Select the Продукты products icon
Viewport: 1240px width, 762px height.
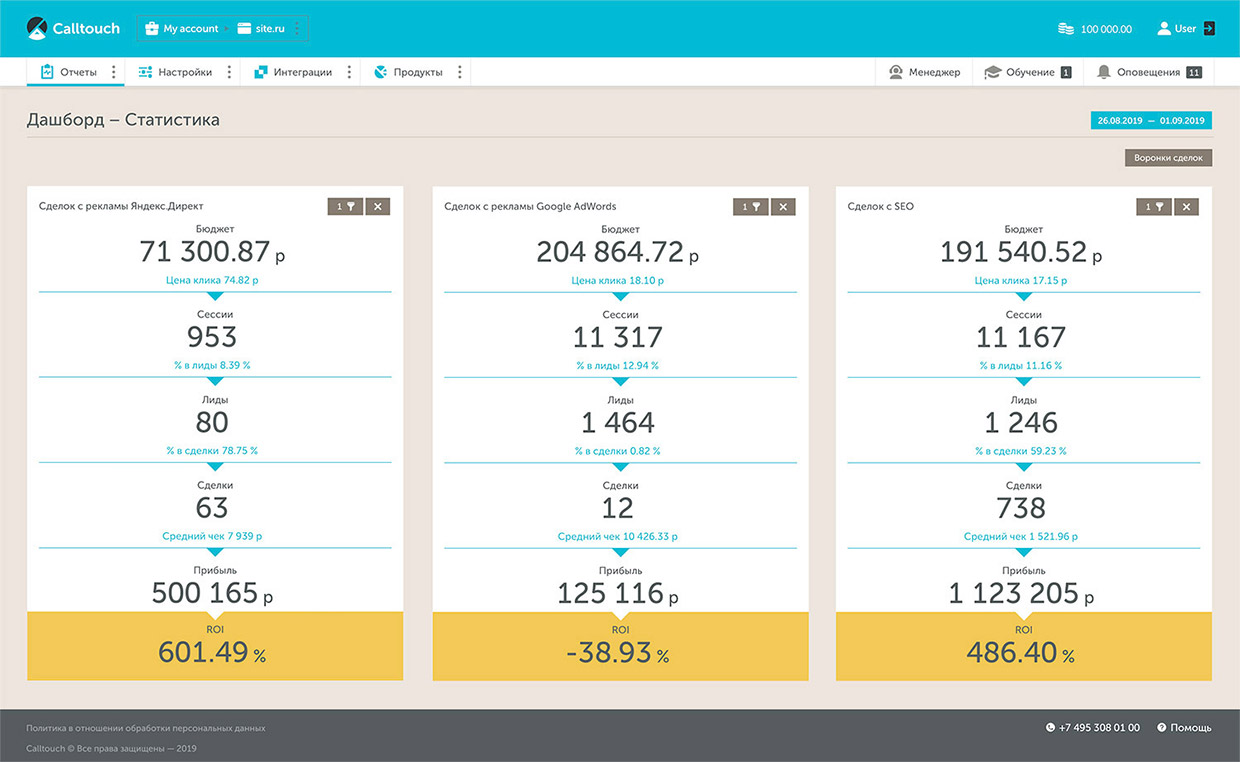pyautogui.click(x=379, y=71)
